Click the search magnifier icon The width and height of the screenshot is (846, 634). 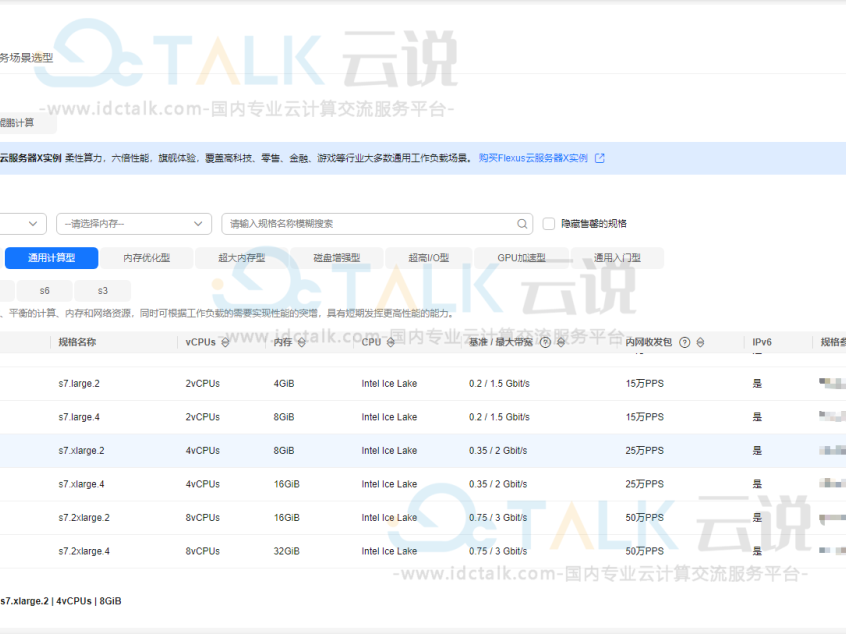click(522, 224)
